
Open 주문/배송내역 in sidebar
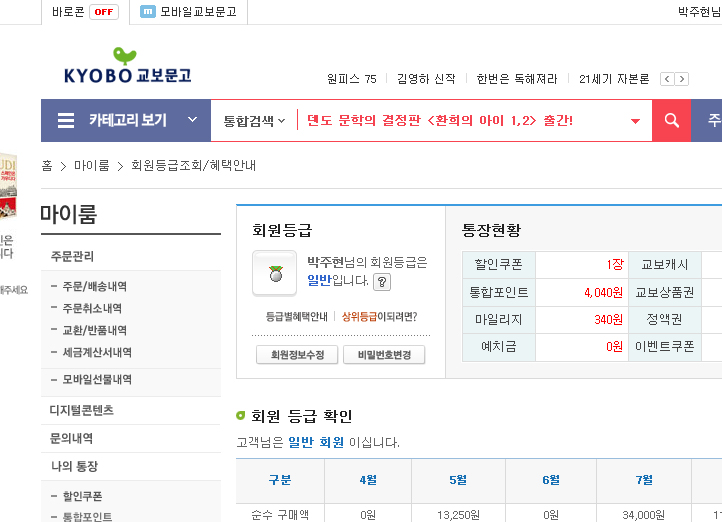(94, 286)
